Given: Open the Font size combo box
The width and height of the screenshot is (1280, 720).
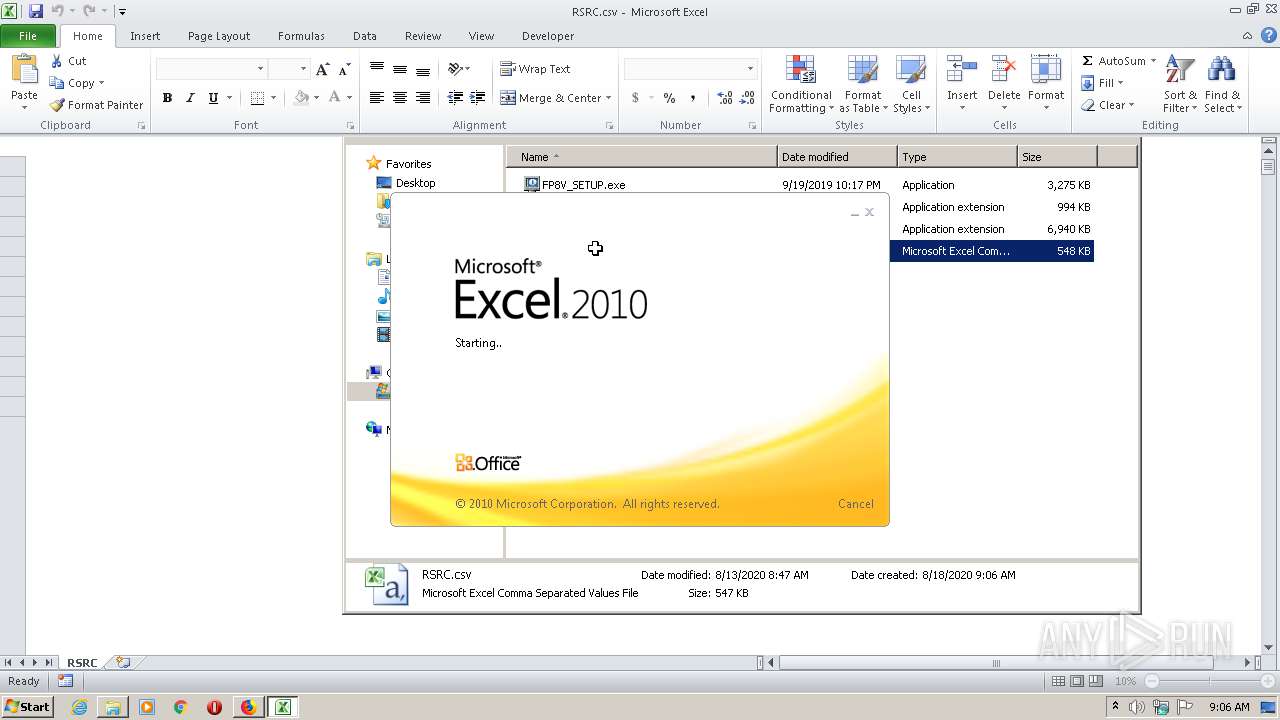Looking at the screenshot, I should click(289, 69).
